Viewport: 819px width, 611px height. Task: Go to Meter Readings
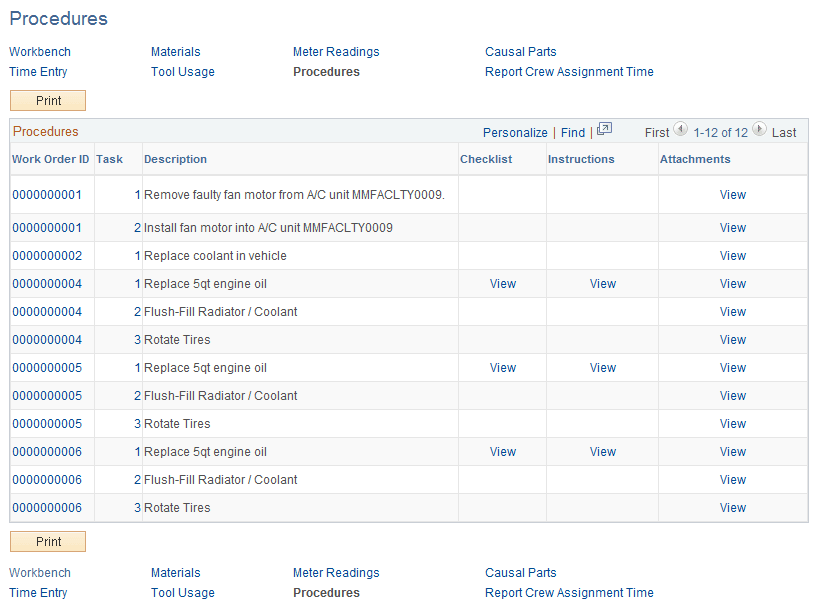pyautogui.click(x=336, y=51)
